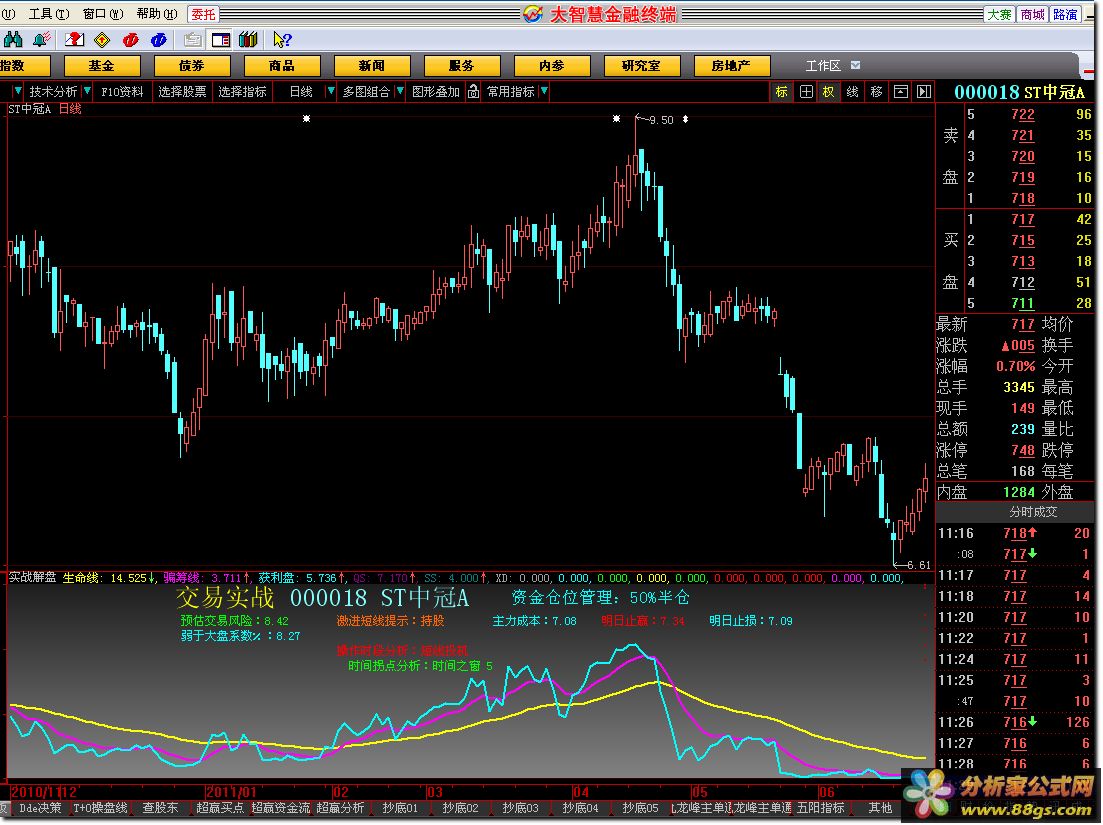The image size is (1103, 825).
Task: Click the 技术分析 toolbar button
Action: 53,91
